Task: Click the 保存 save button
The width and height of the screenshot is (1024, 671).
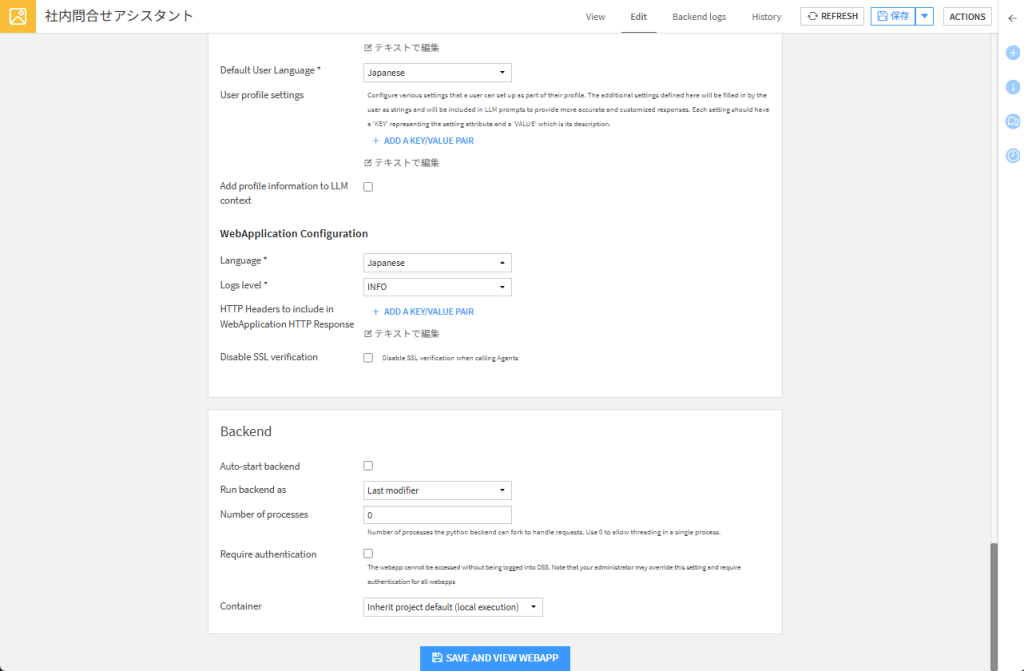Action: point(893,17)
